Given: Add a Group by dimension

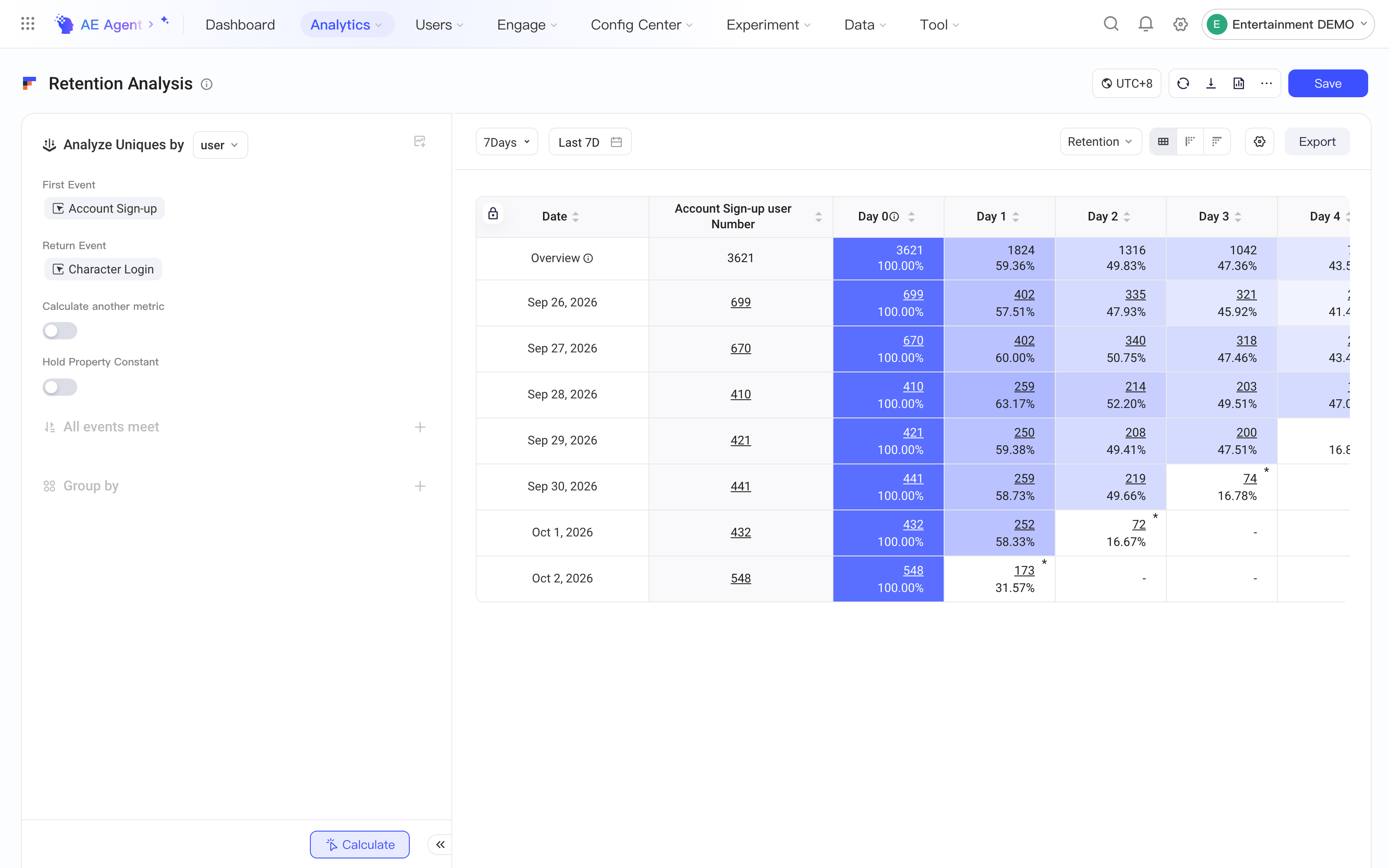Looking at the screenshot, I should [420, 486].
